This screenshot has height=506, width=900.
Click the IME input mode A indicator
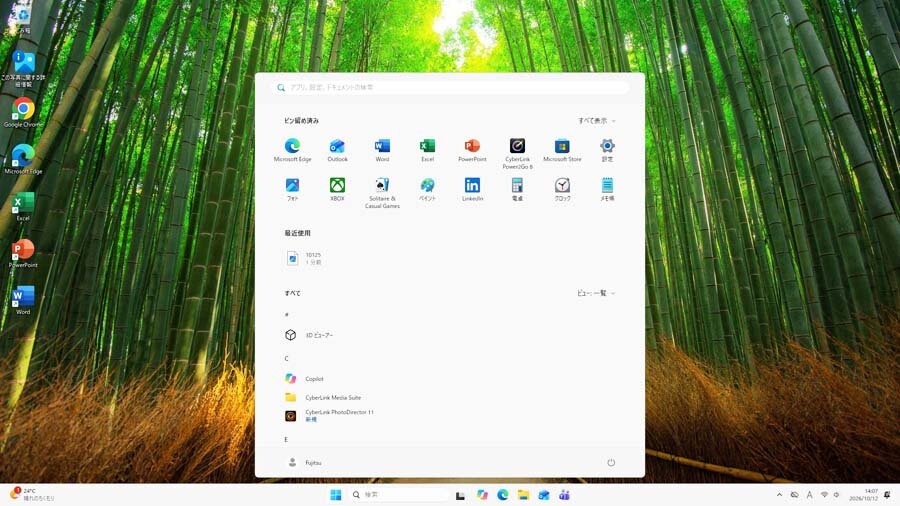809,495
